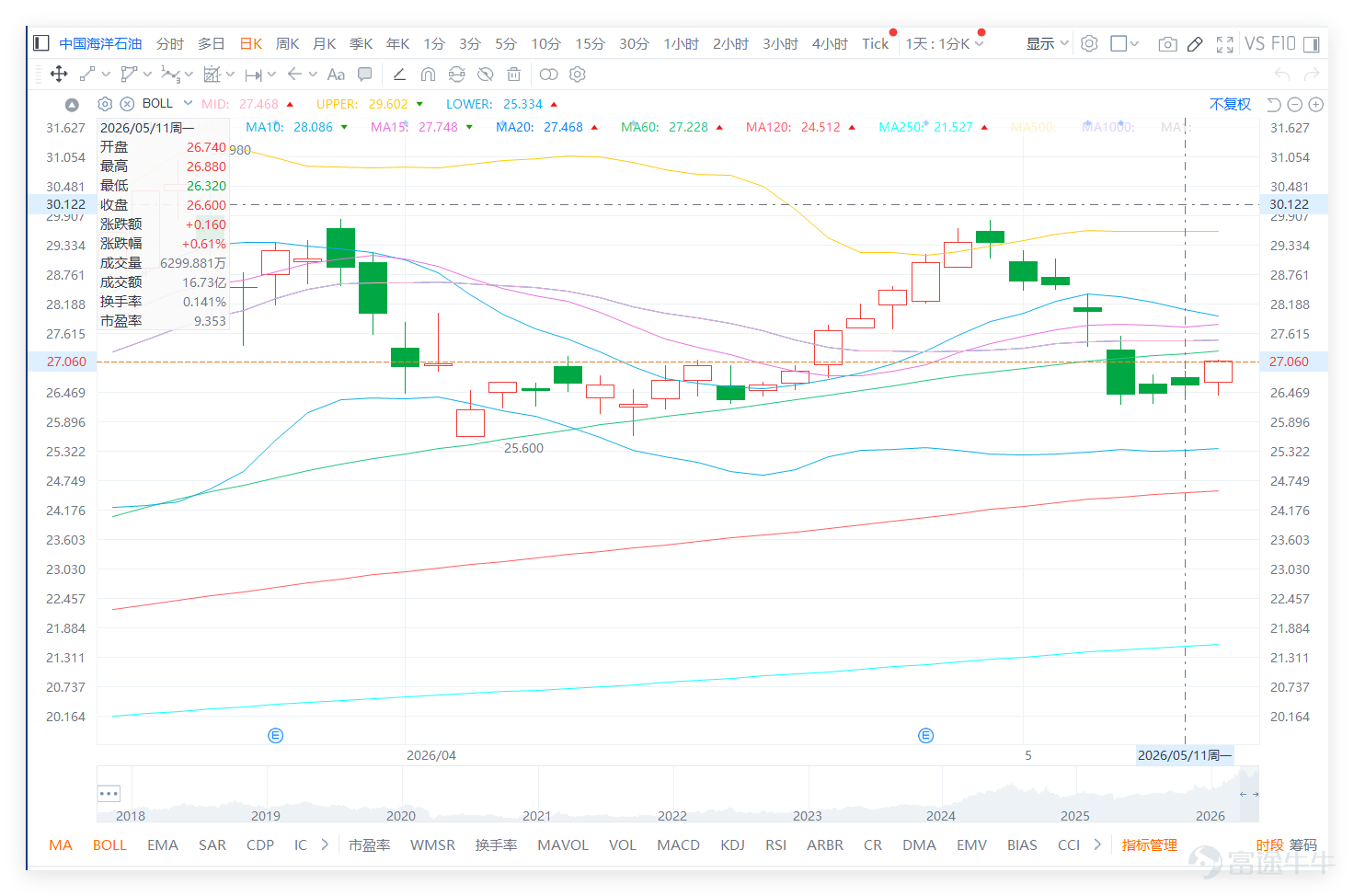
Task: Open the VS compare button
Action: tap(1255, 43)
